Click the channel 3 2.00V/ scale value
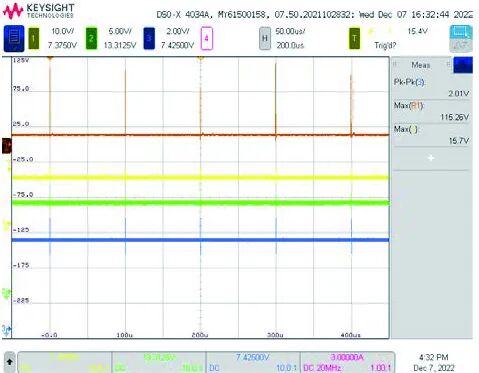Screen dimensions: 479x373 tap(178, 31)
